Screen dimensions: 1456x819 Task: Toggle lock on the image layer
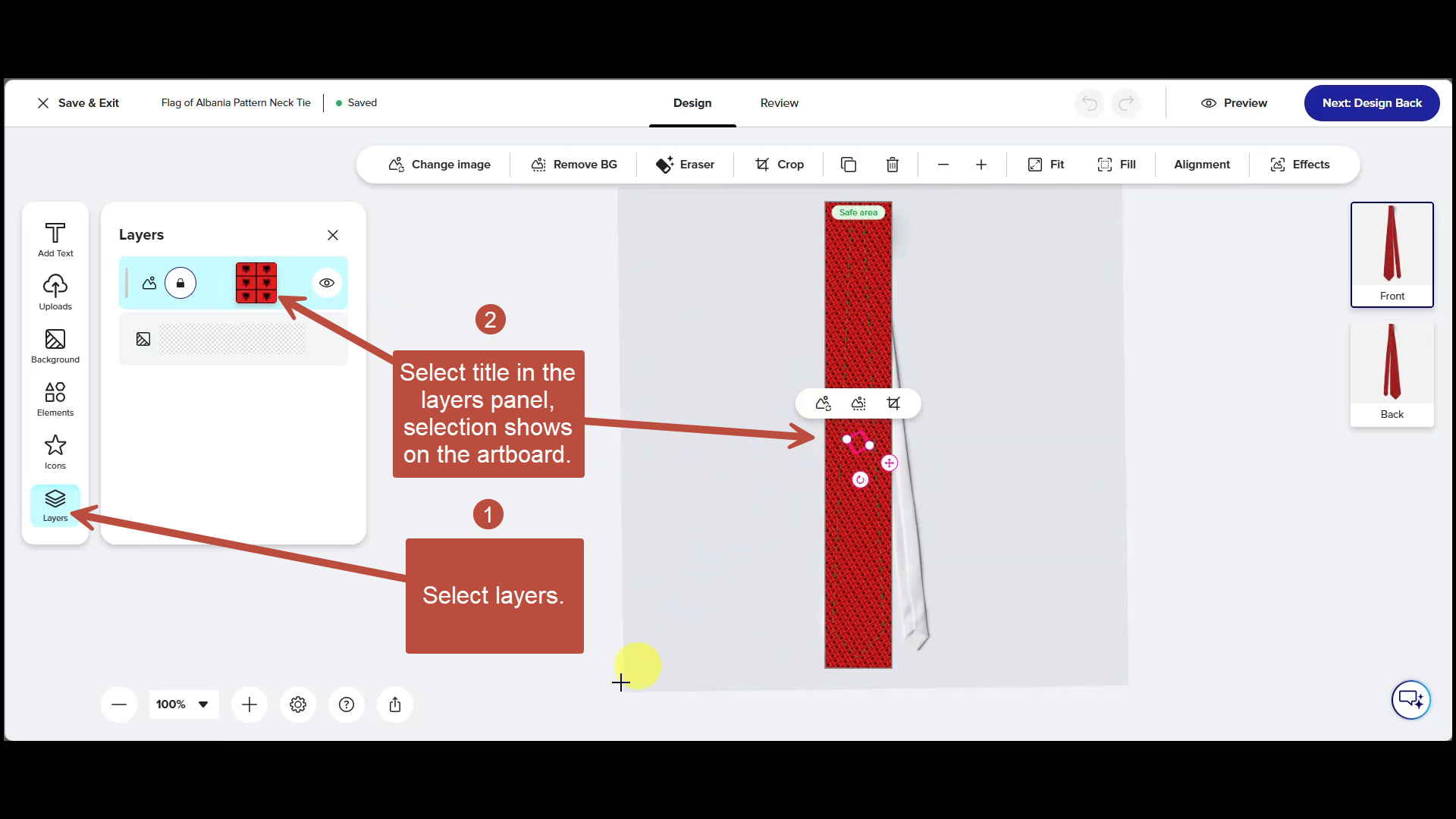[180, 283]
